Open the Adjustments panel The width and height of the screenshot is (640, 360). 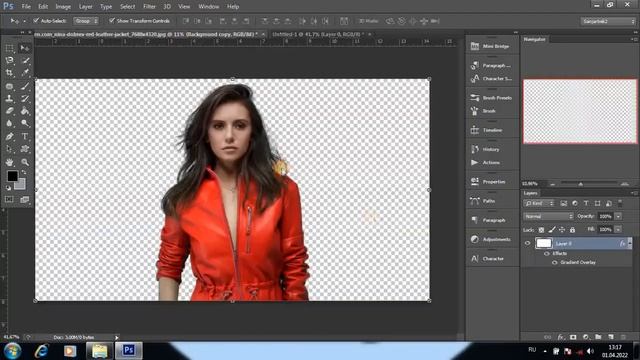491,239
